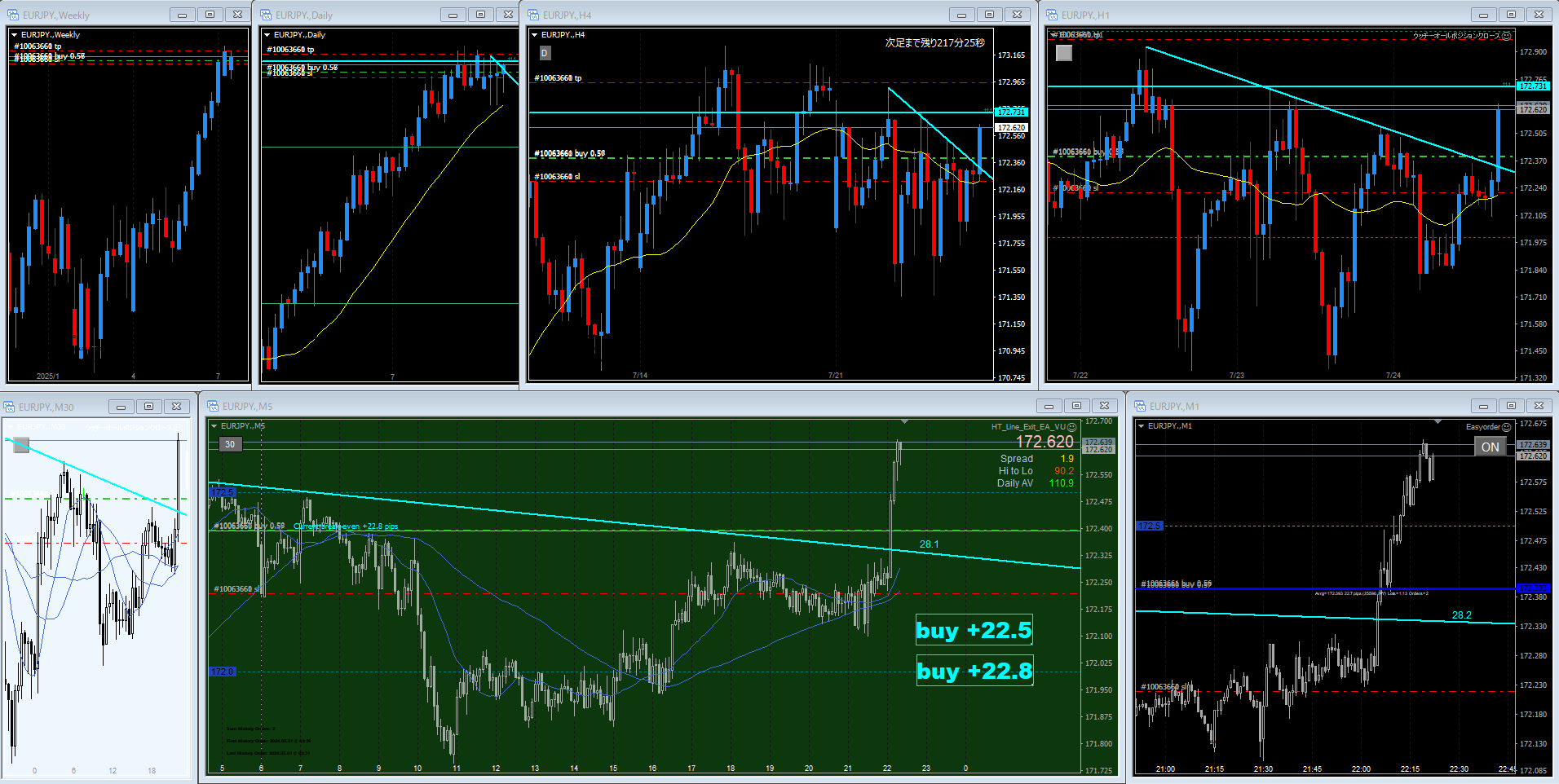The image size is (1559, 784).
Task: Click the EURJPY M30 window title icon
Action: click(9, 407)
